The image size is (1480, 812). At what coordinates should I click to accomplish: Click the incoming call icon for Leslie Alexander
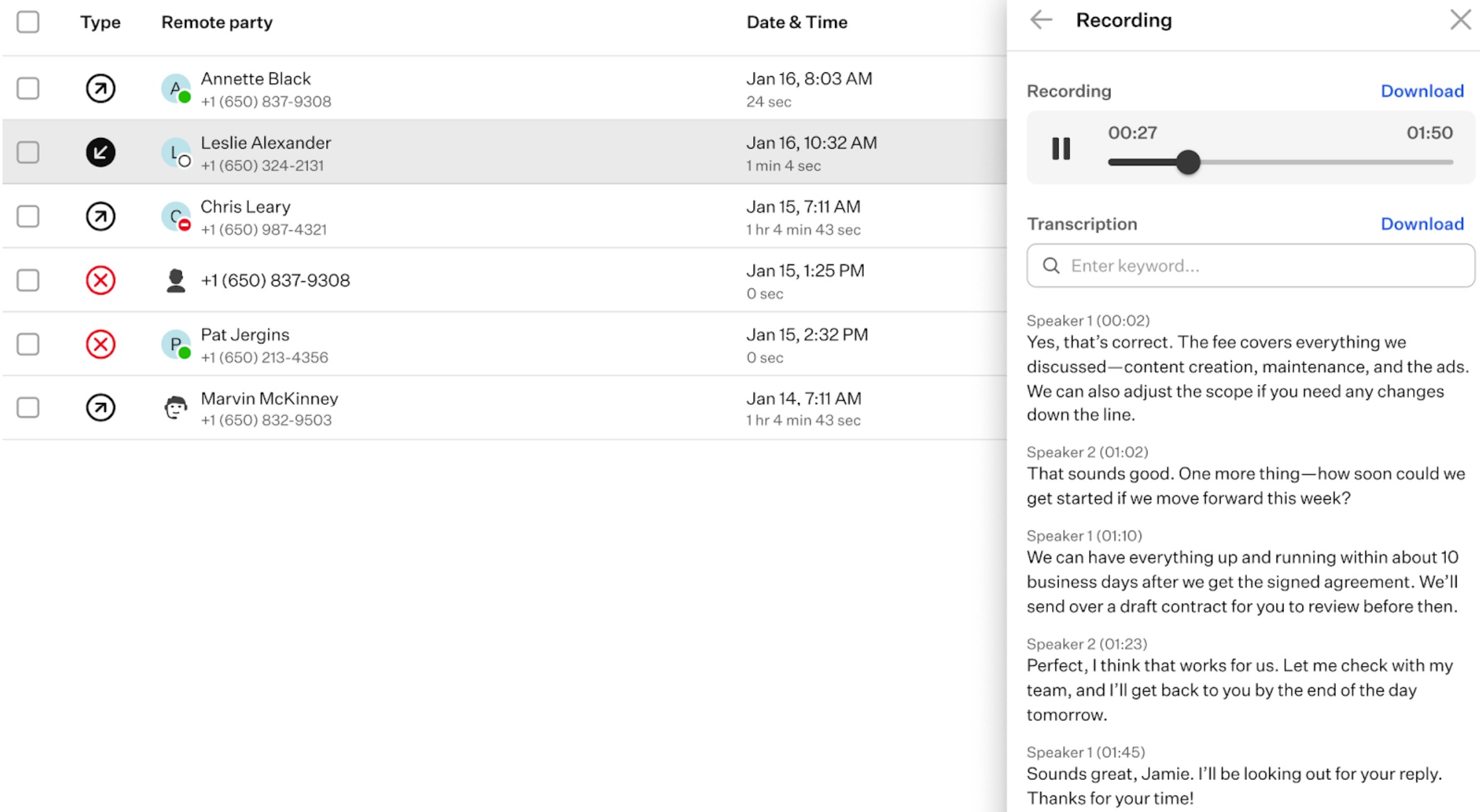point(101,152)
